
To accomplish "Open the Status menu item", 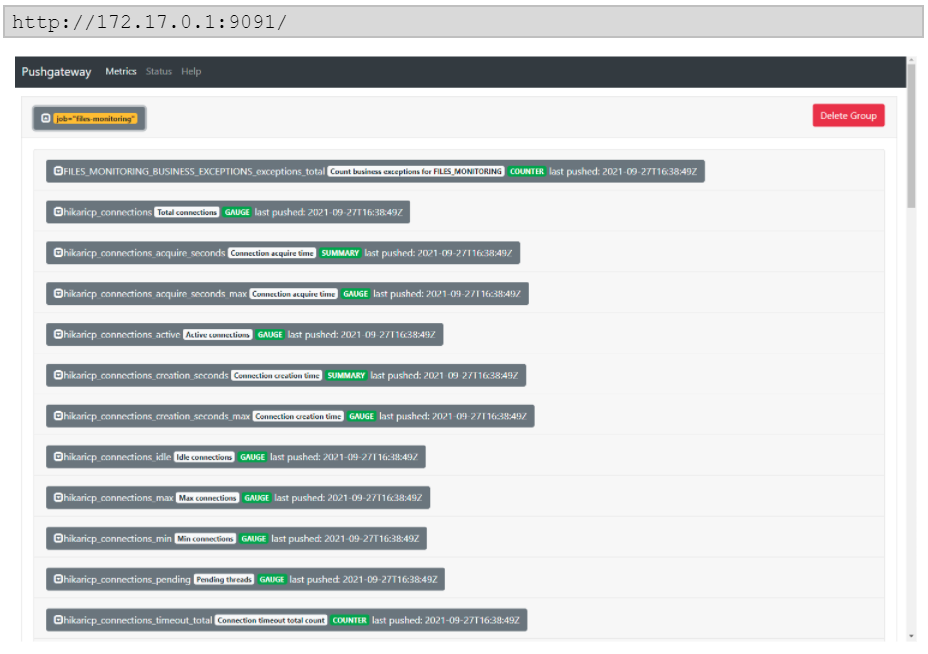I will click(158, 71).
